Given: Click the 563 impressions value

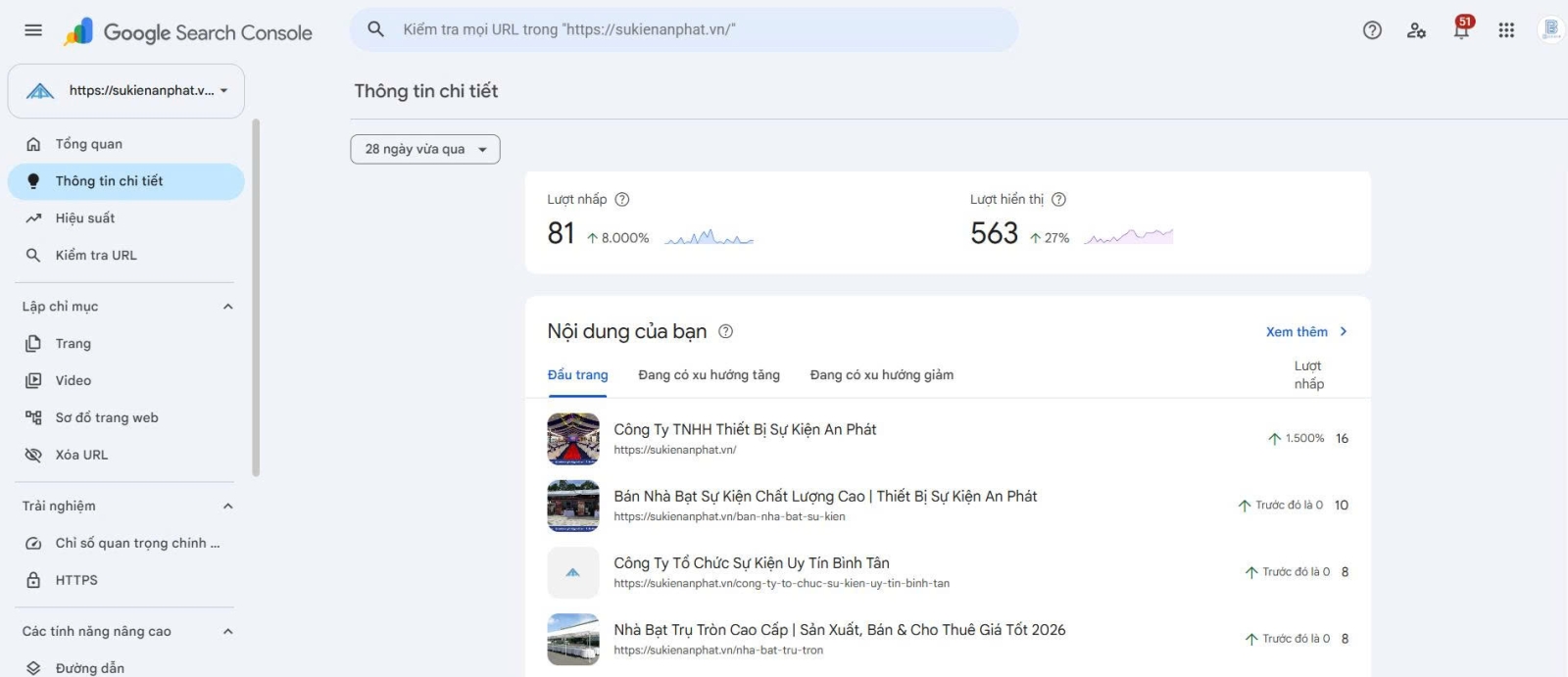Looking at the screenshot, I should (x=994, y=234).
